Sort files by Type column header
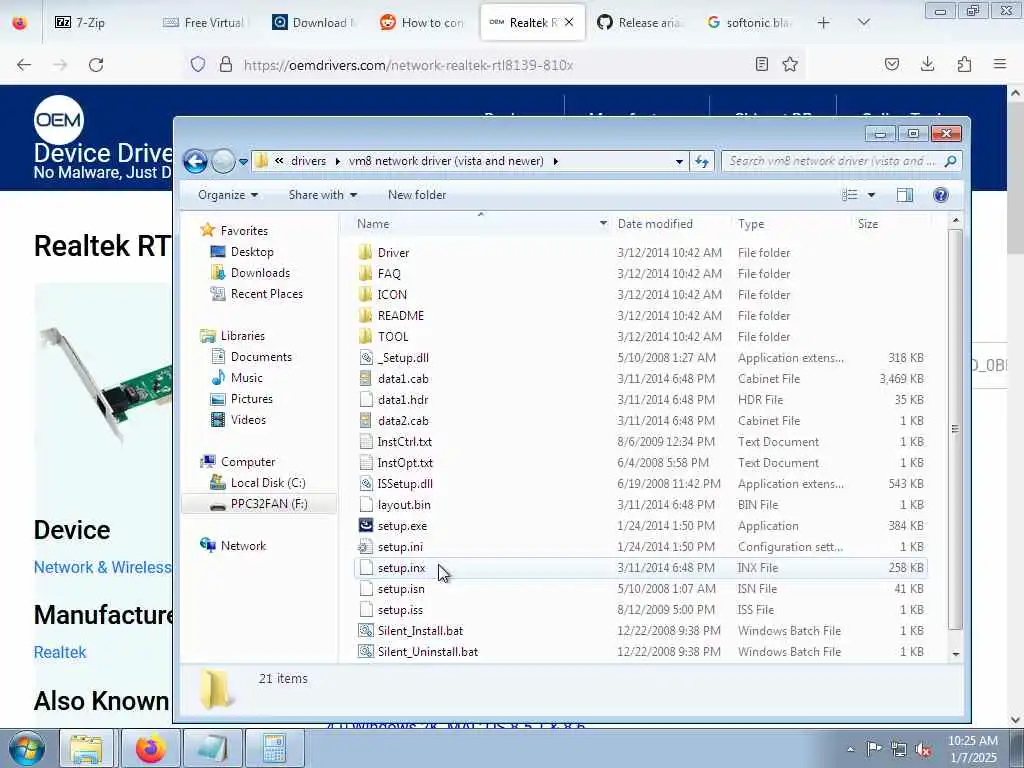Screen dimensions: 1024x768 tap(751, 223)
